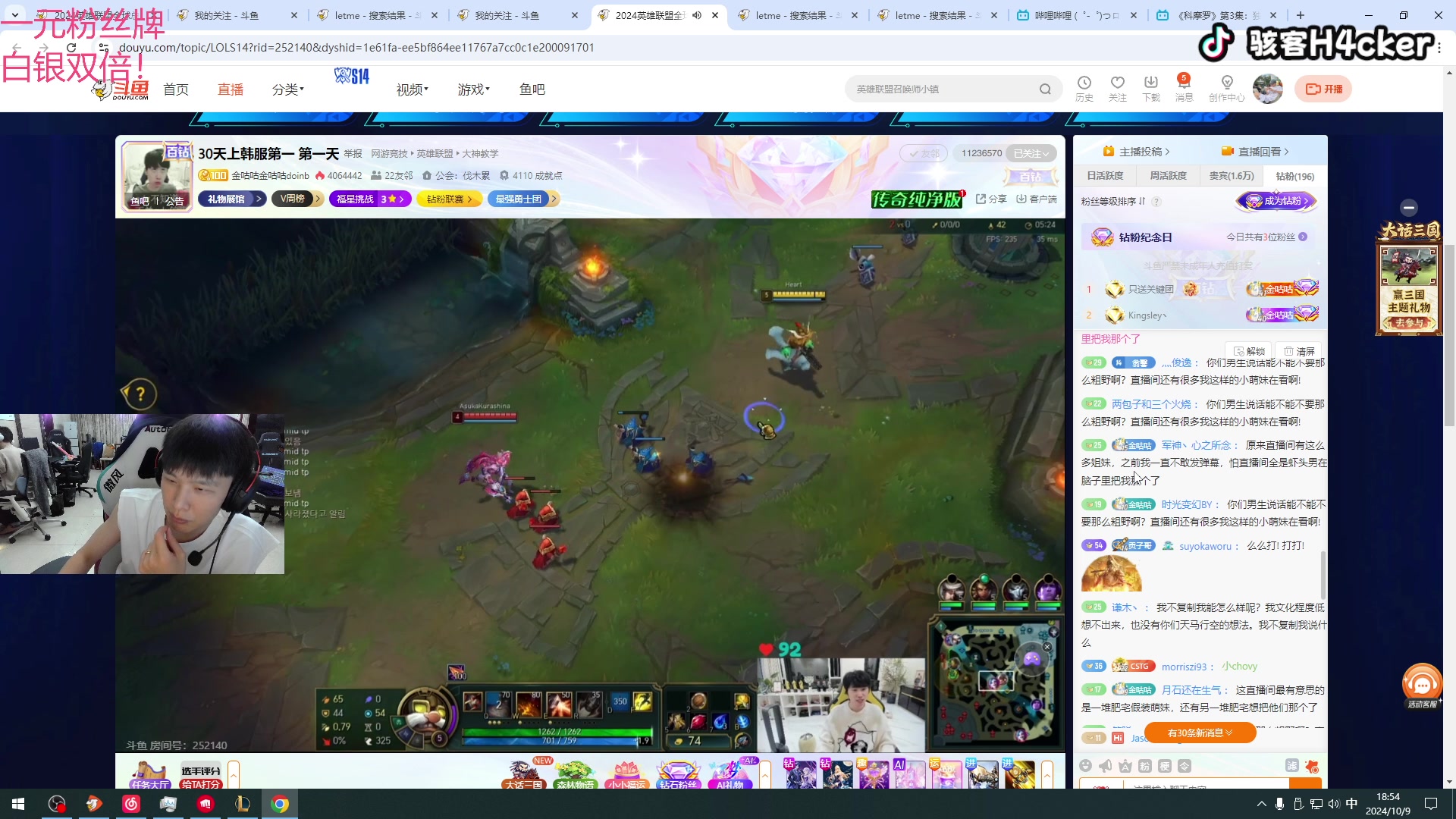This screenshot has width=1456, height=819.
Task: Expand the 视频 dropdown menu
Action: [413, 89]
